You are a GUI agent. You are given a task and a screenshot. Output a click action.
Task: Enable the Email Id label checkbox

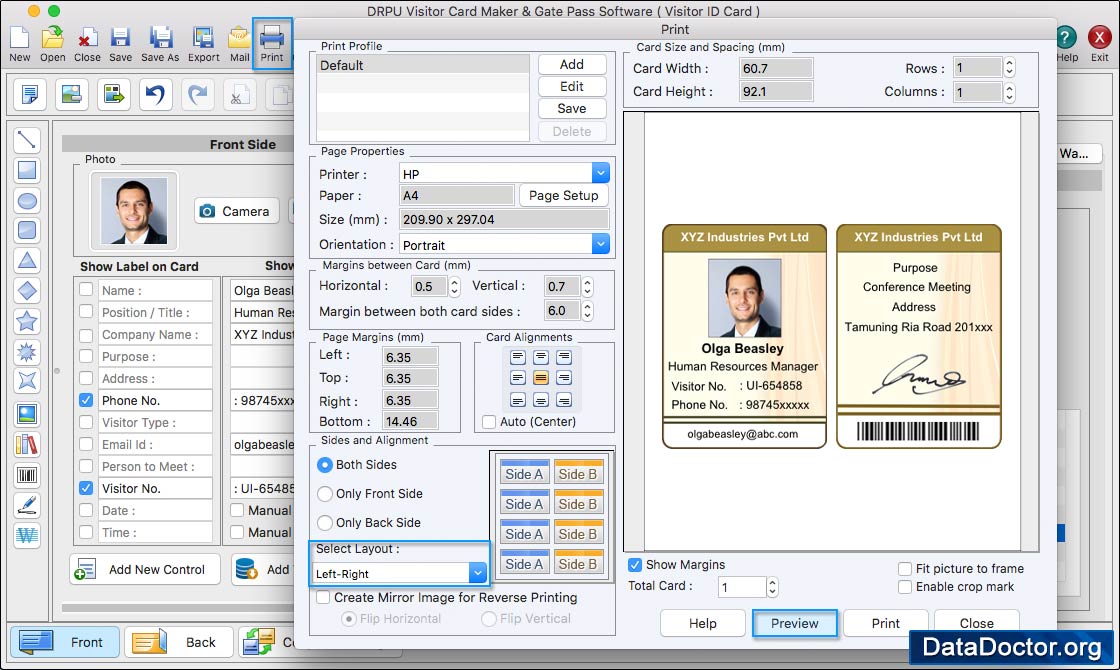[x=86, y=444]
